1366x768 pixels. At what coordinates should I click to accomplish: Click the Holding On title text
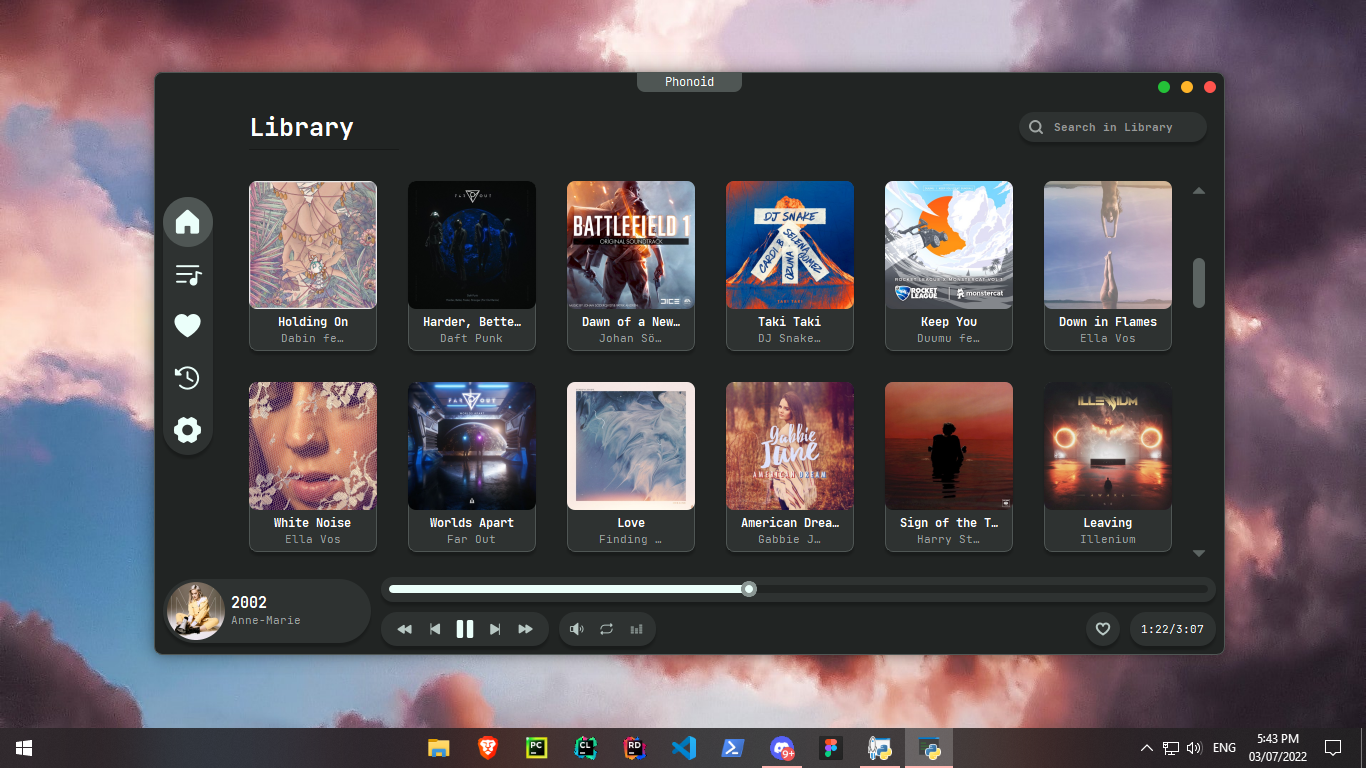[313, 322]
